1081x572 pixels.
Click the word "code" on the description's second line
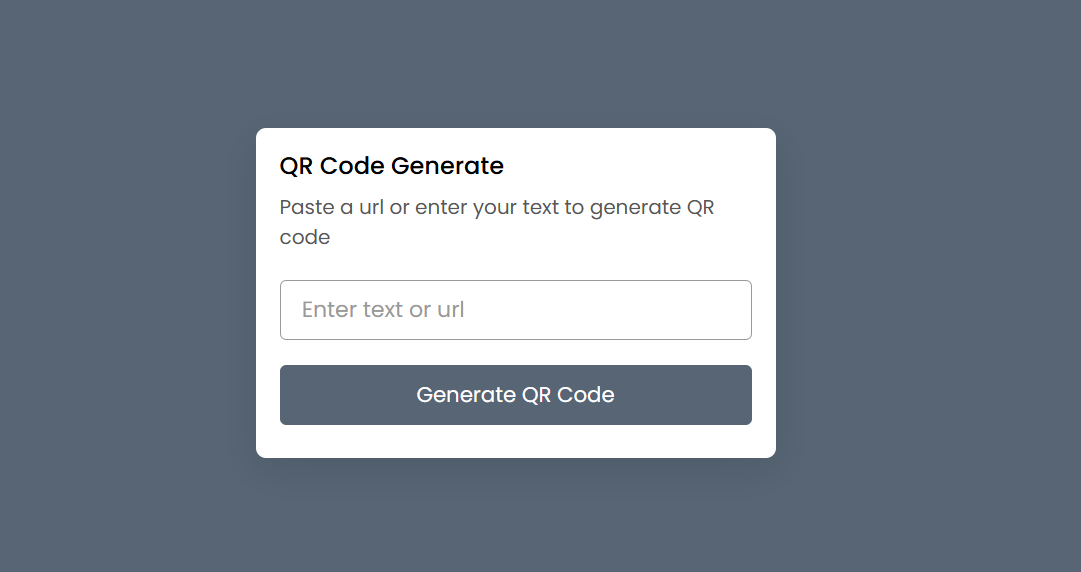point(305,238)
